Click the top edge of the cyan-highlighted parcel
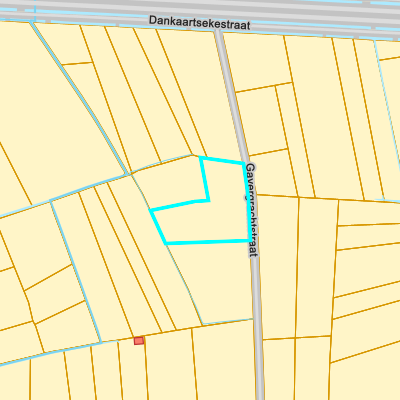 pyautogui.click(x=222, y=159)
